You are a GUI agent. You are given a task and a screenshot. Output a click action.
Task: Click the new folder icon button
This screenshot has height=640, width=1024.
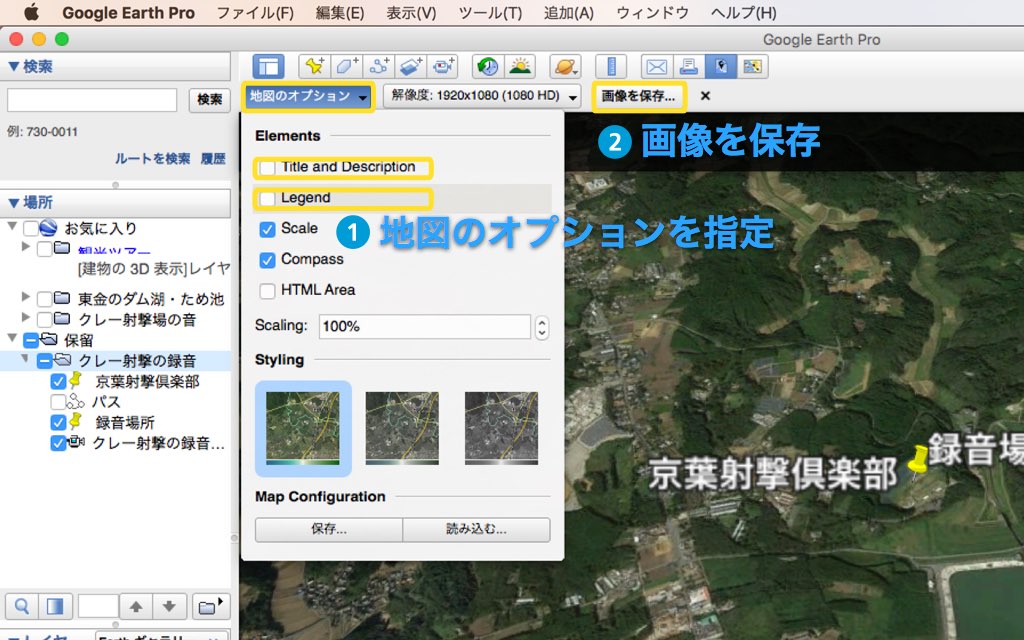pyautogui.click(x=210, y=607)
